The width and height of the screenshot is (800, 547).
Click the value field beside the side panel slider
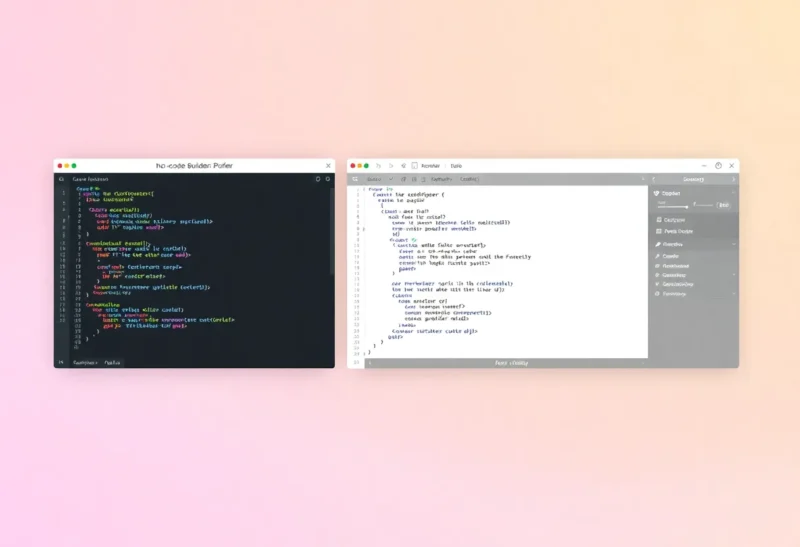pyautogui.click(x=703, y=205)
